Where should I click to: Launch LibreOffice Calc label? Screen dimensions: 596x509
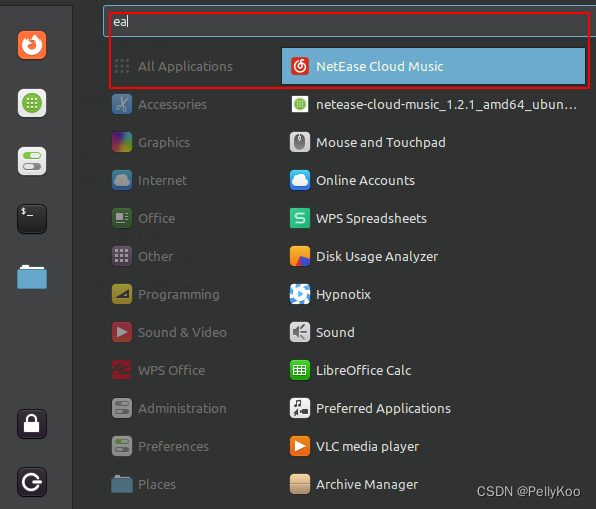click(364, 371)
